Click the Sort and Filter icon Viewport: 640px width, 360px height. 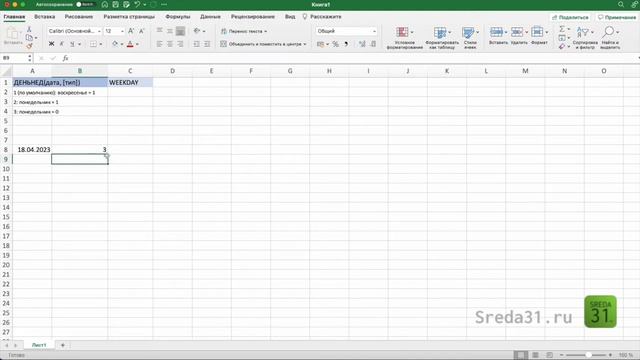coord(582,32)
